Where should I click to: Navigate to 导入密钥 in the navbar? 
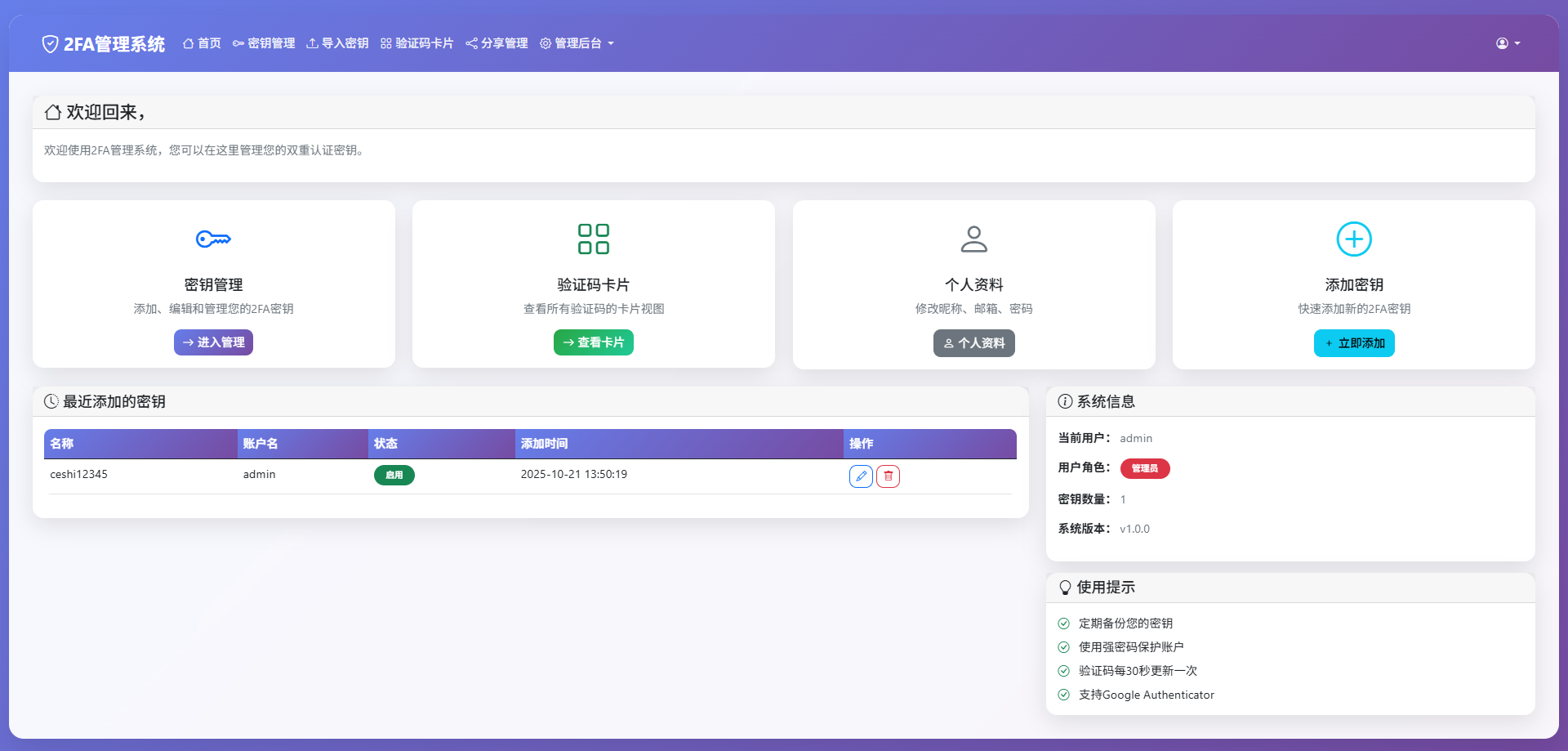pyautogui.click(x=337, y=43)
